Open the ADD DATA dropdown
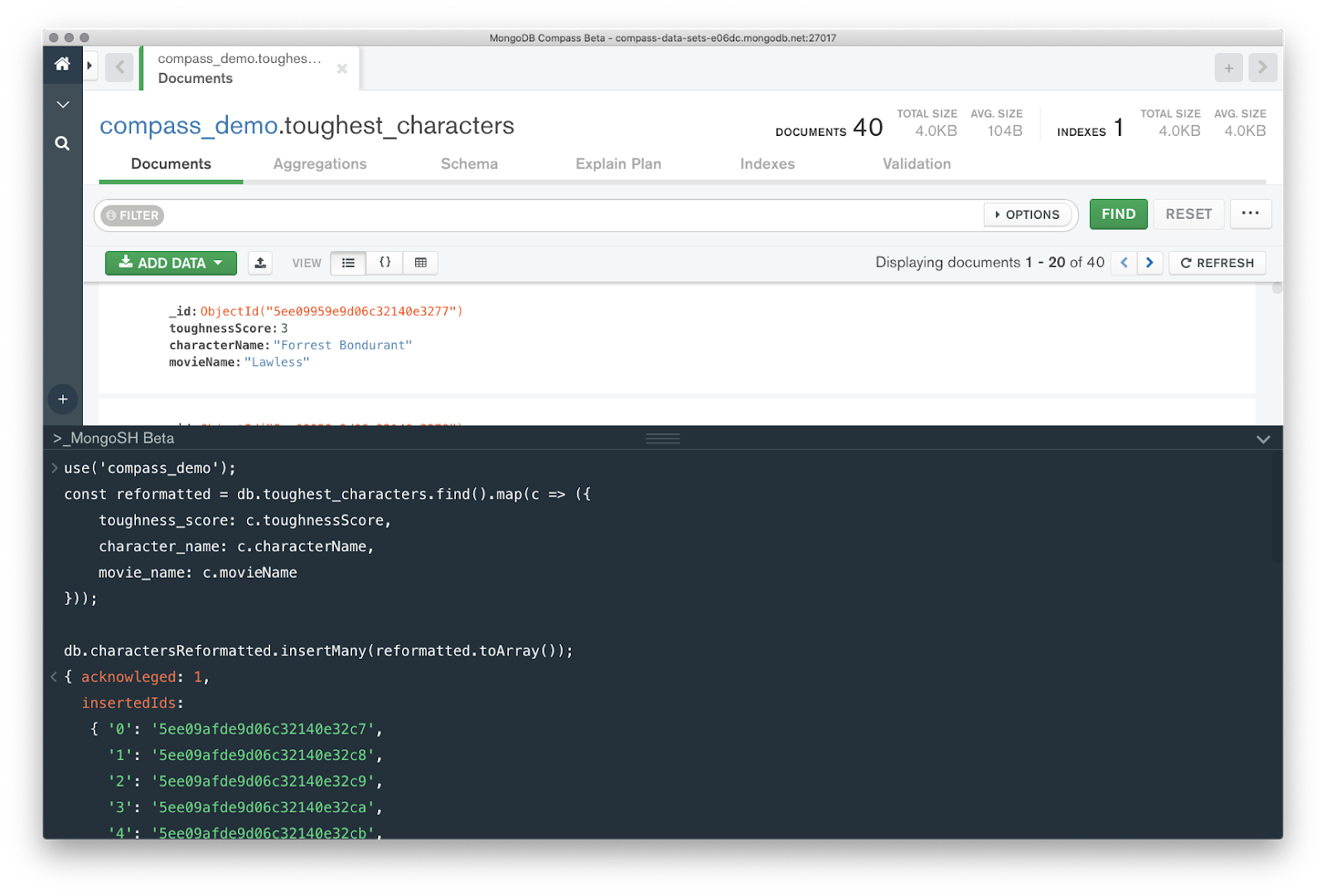Viewport: 1326px width, 896px height. [171, 263]
